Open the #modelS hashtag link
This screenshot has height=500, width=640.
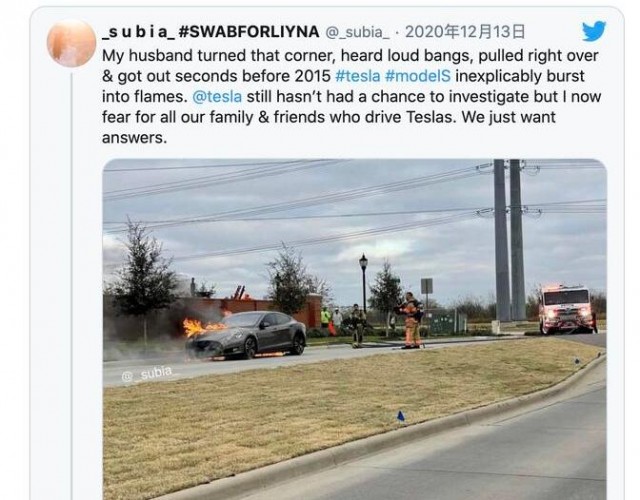(418, 76)
